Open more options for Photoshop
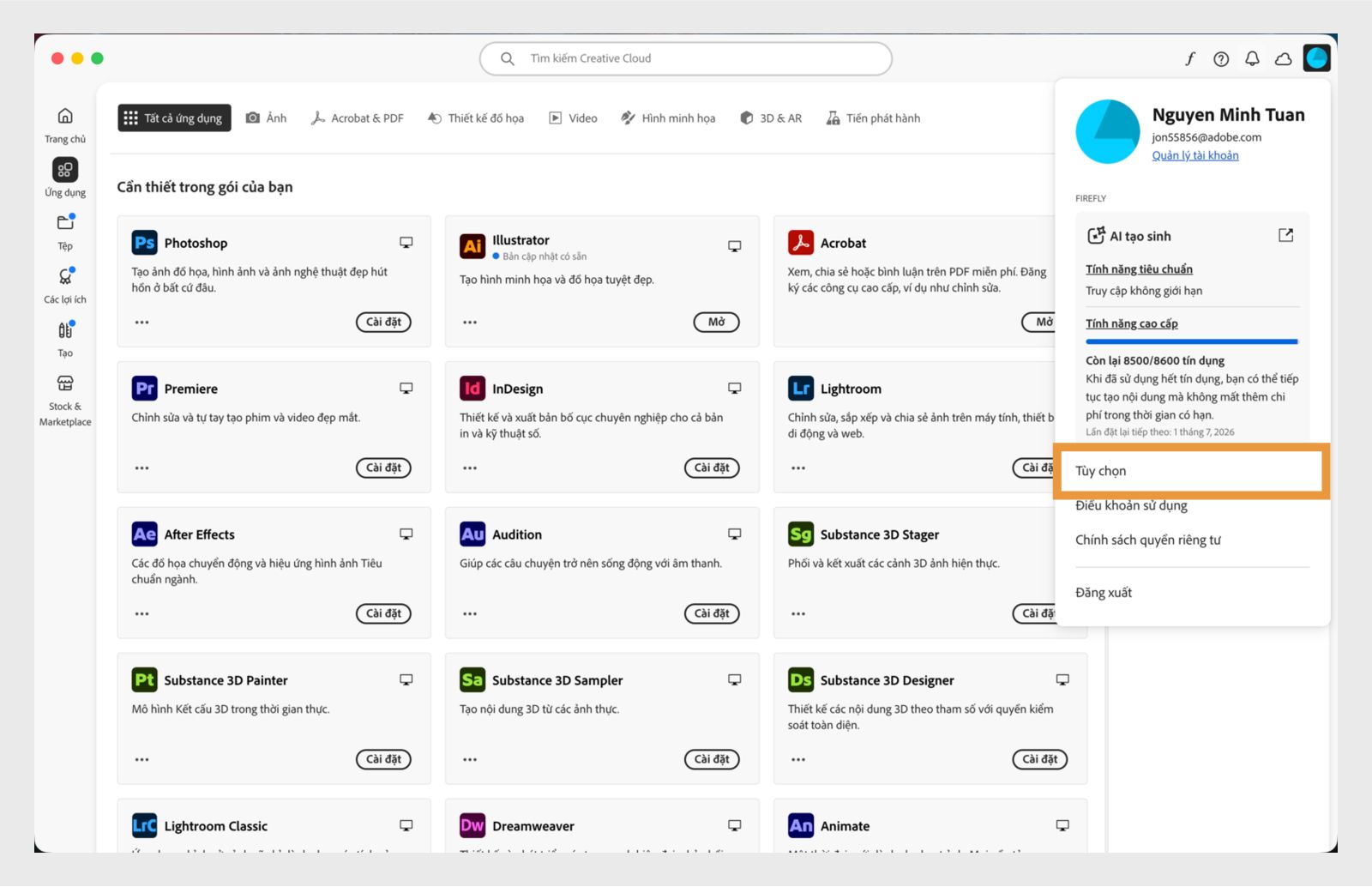The image size is (1372, 887). click(x=141, y=323)
